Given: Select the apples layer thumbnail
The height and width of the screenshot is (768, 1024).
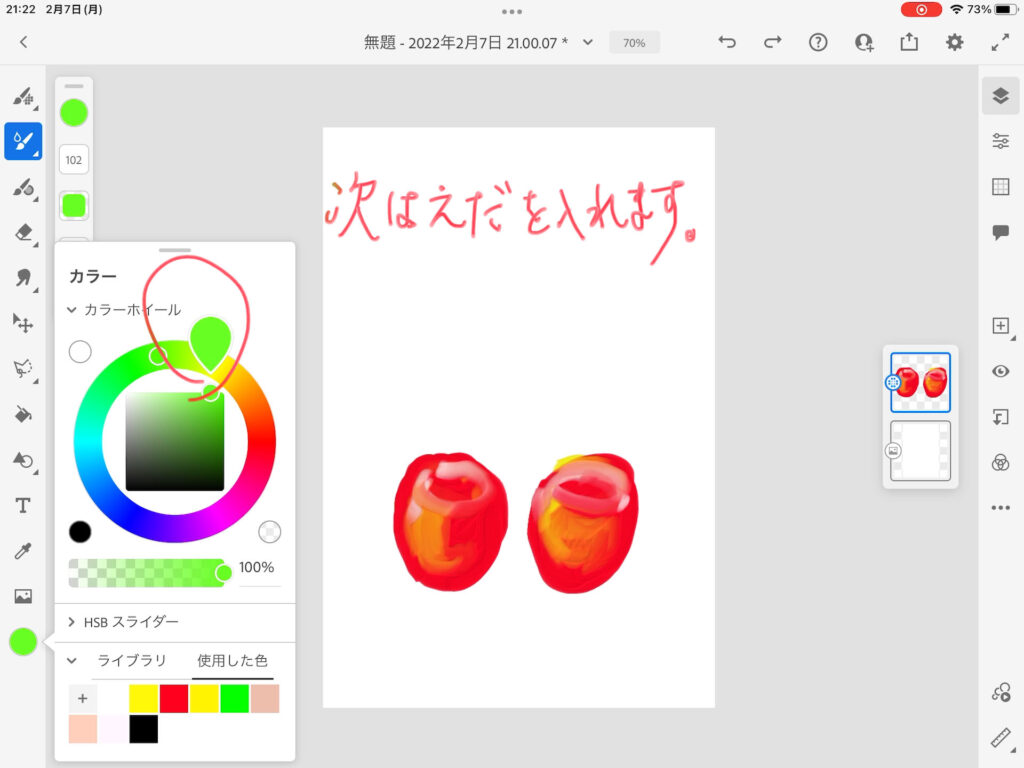Looking at the screenshot, I should [x=920, y=382].
